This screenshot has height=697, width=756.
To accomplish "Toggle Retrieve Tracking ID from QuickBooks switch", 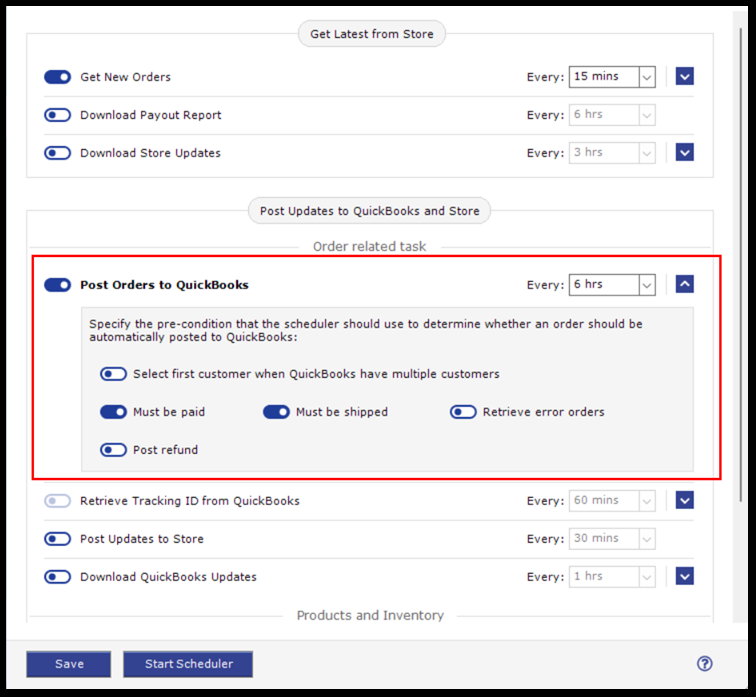I will tap(57, 501).
